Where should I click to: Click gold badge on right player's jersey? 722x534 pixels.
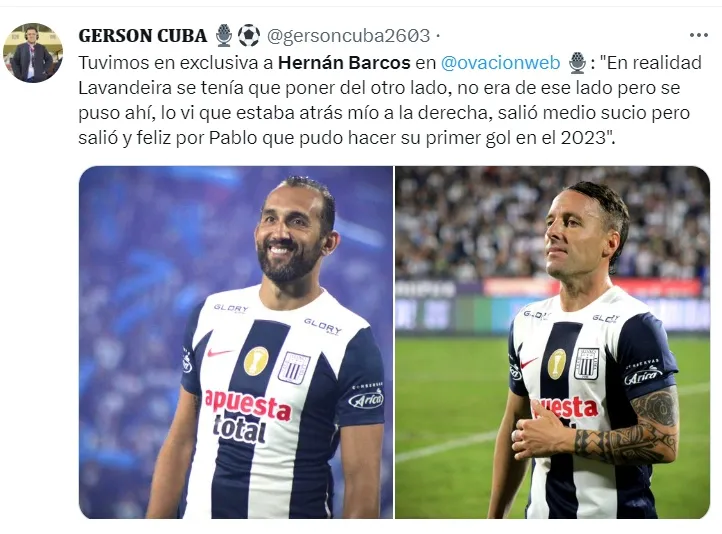[x=557, y=364]
